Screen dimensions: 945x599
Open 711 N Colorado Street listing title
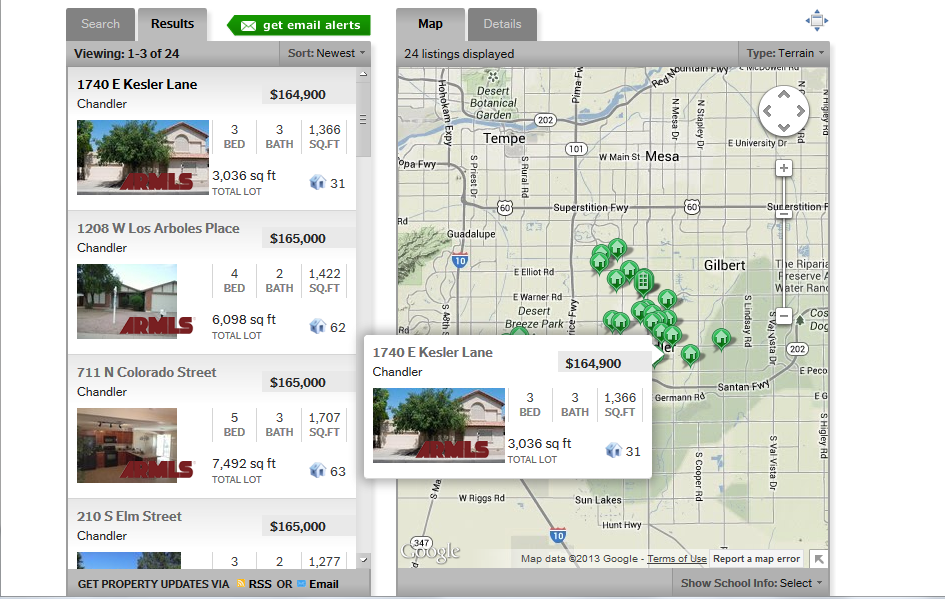146,372
